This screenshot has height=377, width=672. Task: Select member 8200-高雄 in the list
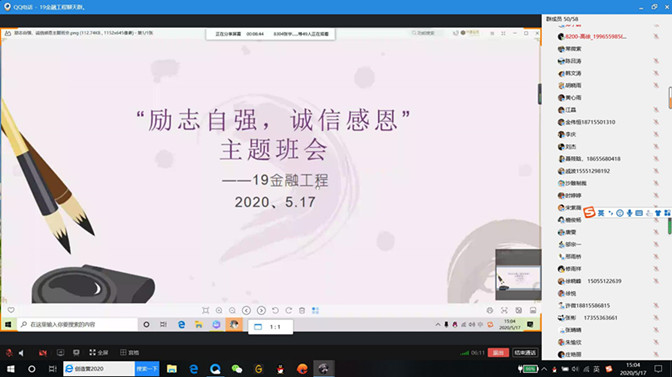tap(595, 36)
